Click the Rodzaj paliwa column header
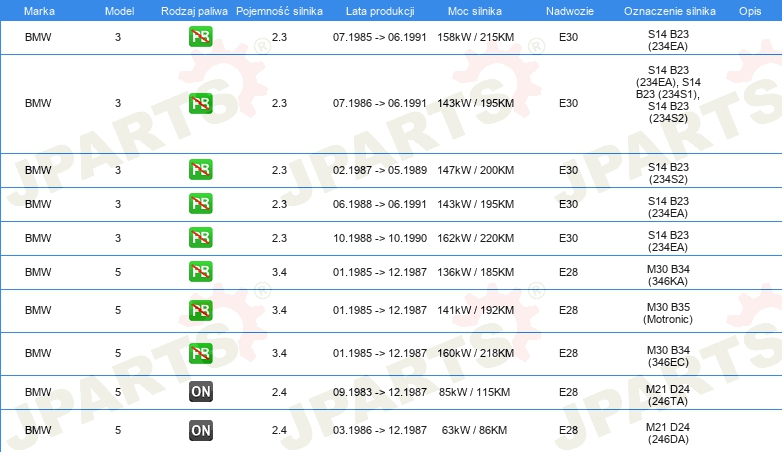Screen dimensions: 782x452 tap(194, 11)
